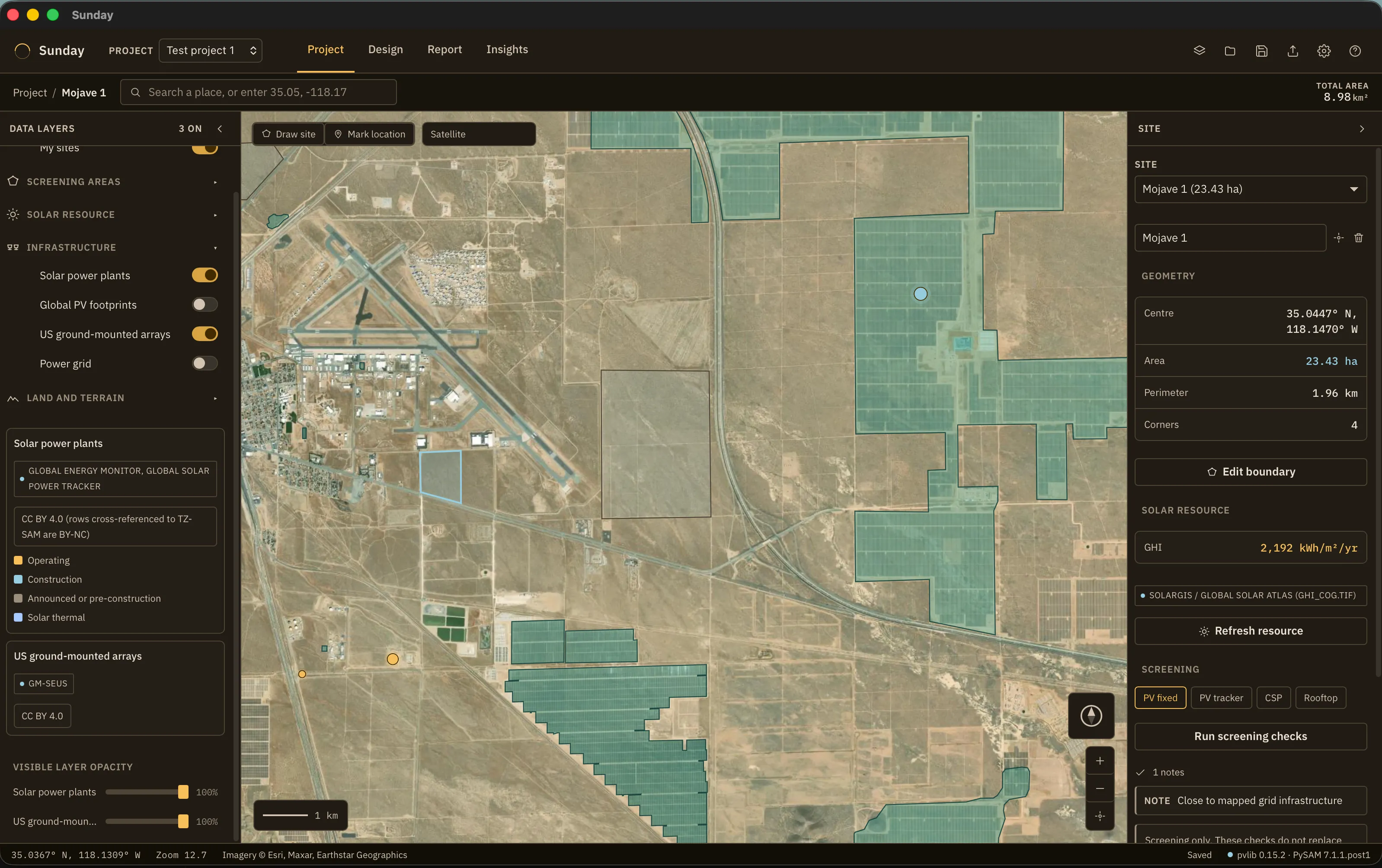Image resolution: width=1382 pixels, height=868 pixels.
Task: Expand the Screening Areas section
Action: (x=112, y=181)
